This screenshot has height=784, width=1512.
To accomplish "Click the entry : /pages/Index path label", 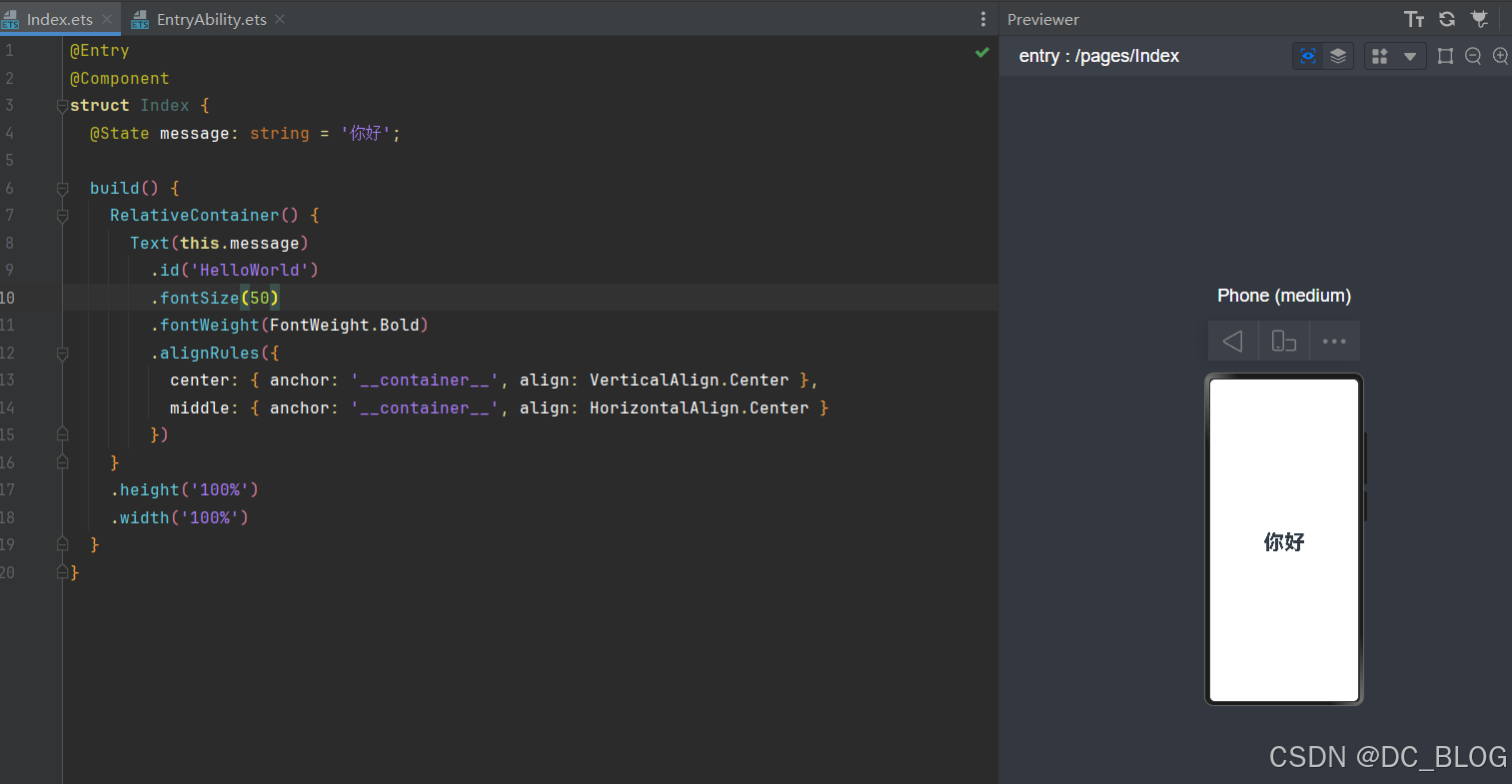I will point(1099,56).
